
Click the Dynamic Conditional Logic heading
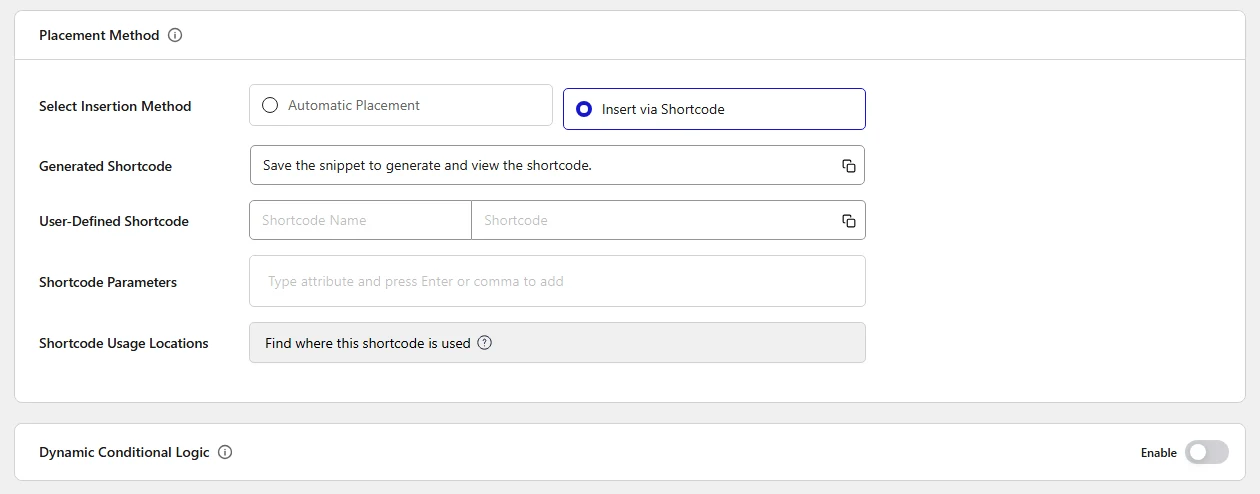[x=124, y=452]
